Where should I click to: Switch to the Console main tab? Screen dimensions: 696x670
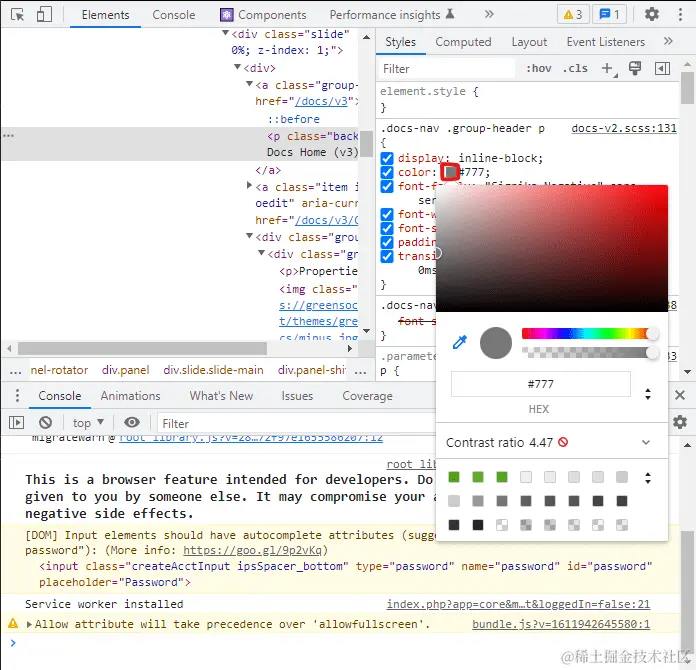pyautogui.click(x=174, y=15)
